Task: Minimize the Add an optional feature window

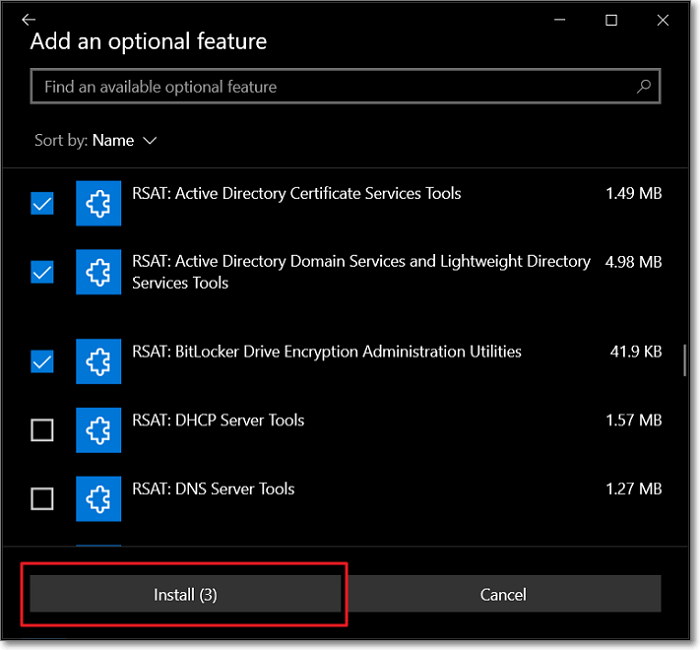Action: pyautogui.click(x=560, y=20)
